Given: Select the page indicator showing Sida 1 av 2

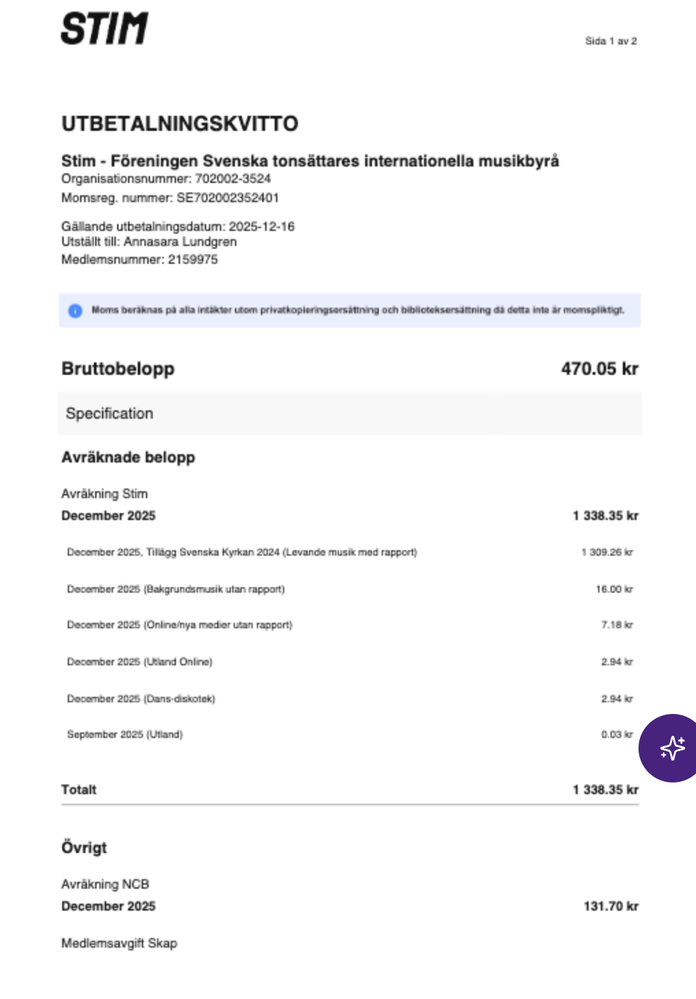Looking at the screenshot, I should 610,41.
